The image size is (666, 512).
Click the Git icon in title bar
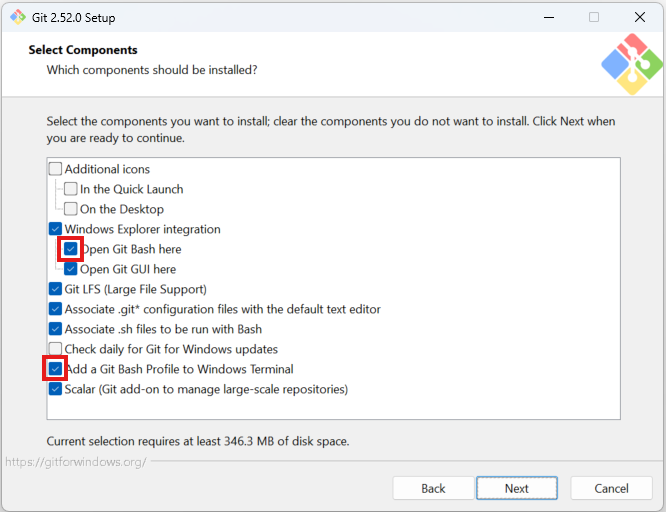pos(18,17)
